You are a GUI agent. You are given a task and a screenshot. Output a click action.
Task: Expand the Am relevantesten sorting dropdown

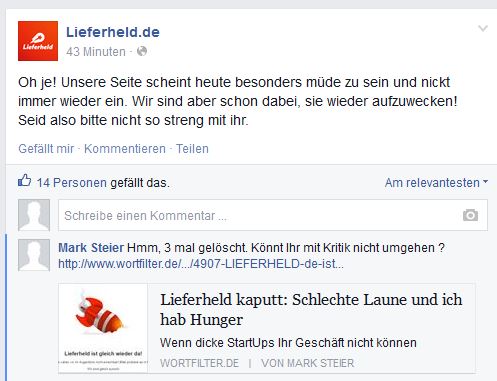pyautogui.click(x=436, y=183)
